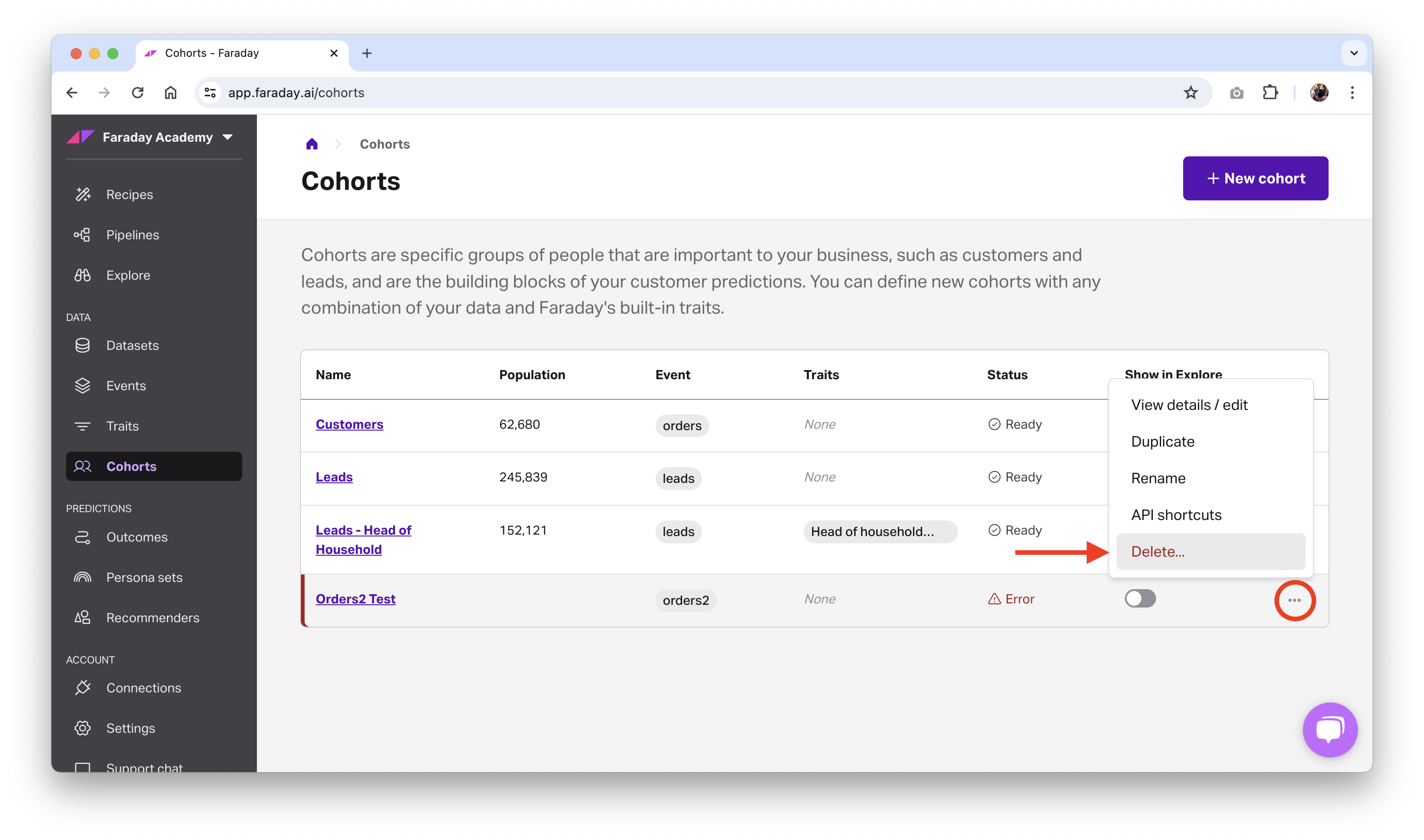Choose Duplicate in the actions menu
Screen dimensions: 1424x840
(x=1163, y=442)
